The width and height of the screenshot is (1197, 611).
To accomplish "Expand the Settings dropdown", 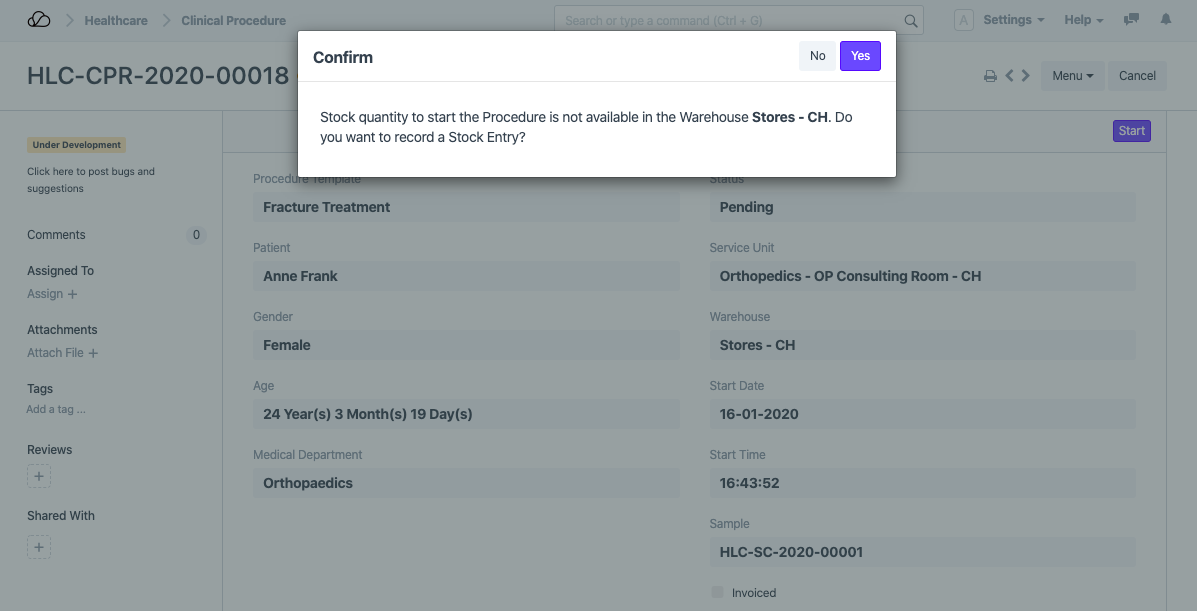I will coord(1013,20).
